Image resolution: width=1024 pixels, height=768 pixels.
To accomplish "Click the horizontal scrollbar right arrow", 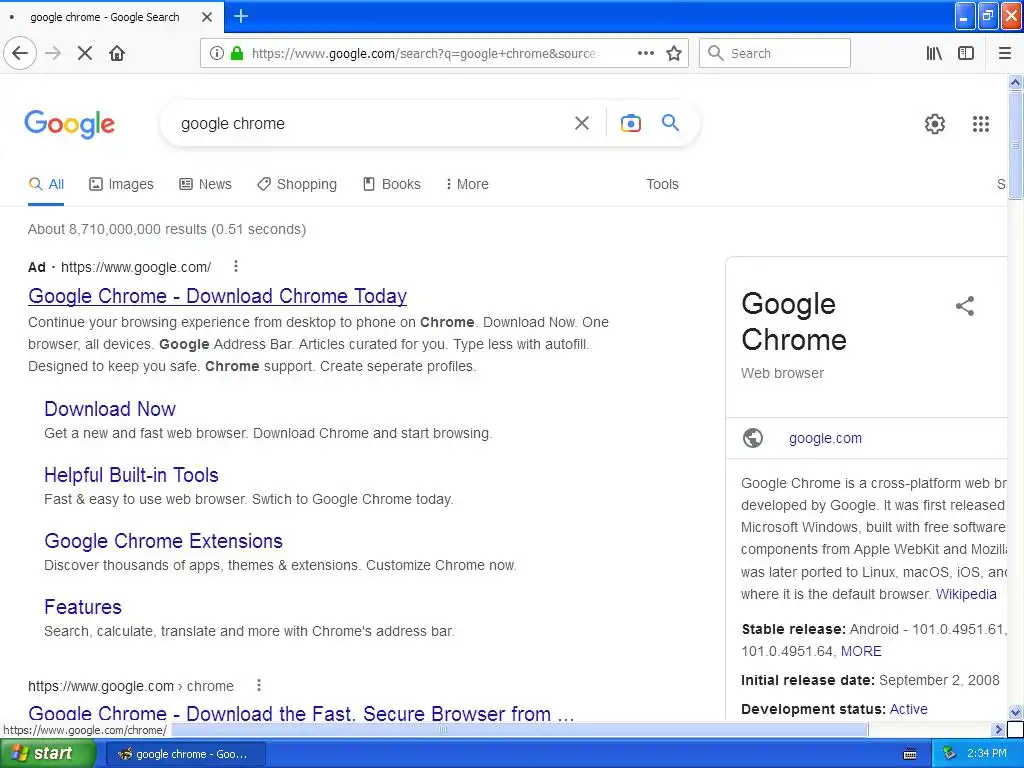I will (x=998, y=729).
